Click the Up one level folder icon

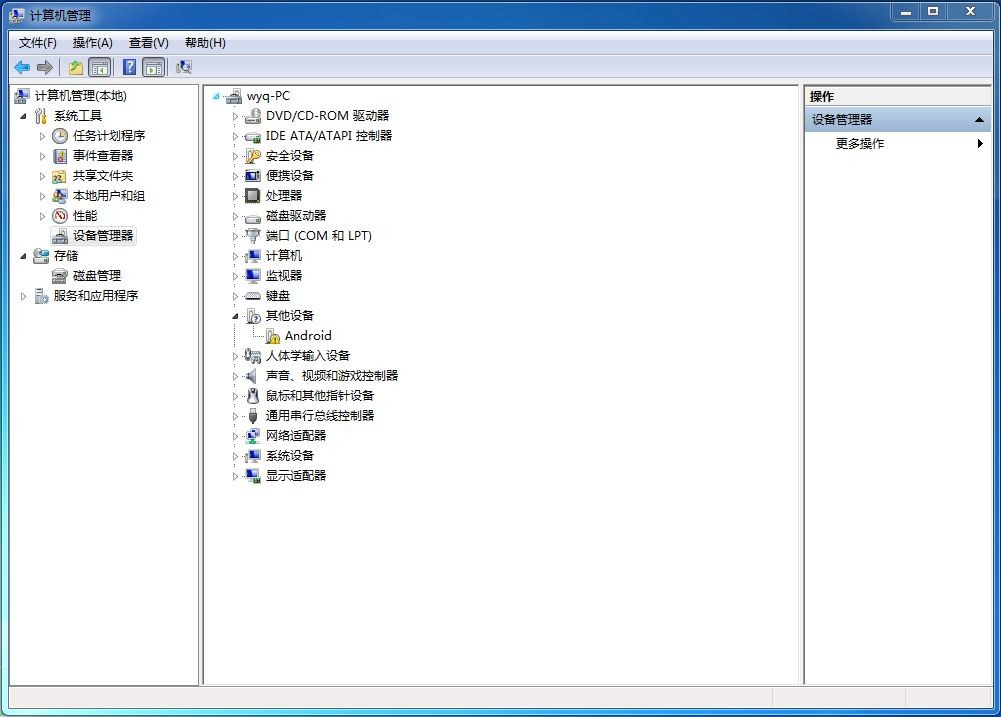(x=75, y=67)
